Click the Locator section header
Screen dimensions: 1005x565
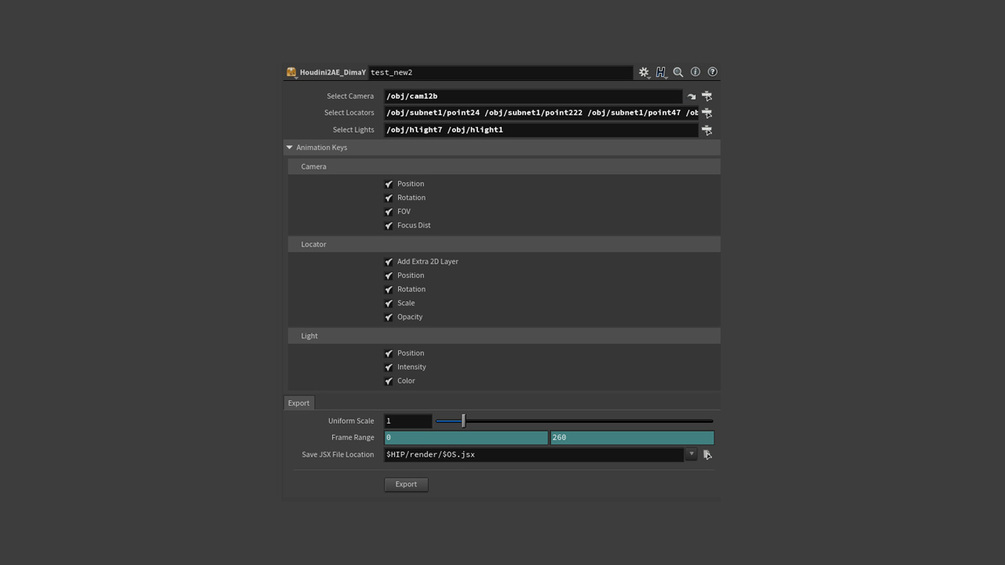[504, 244]
